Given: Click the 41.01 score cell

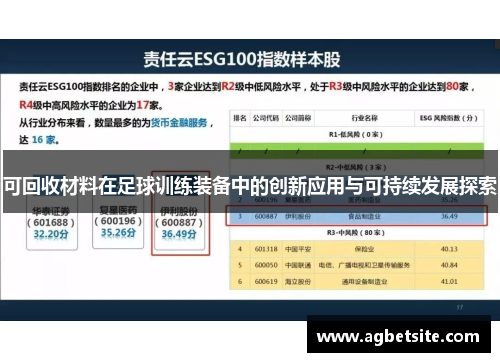Looking at the screenshot, I should [449, 281].
